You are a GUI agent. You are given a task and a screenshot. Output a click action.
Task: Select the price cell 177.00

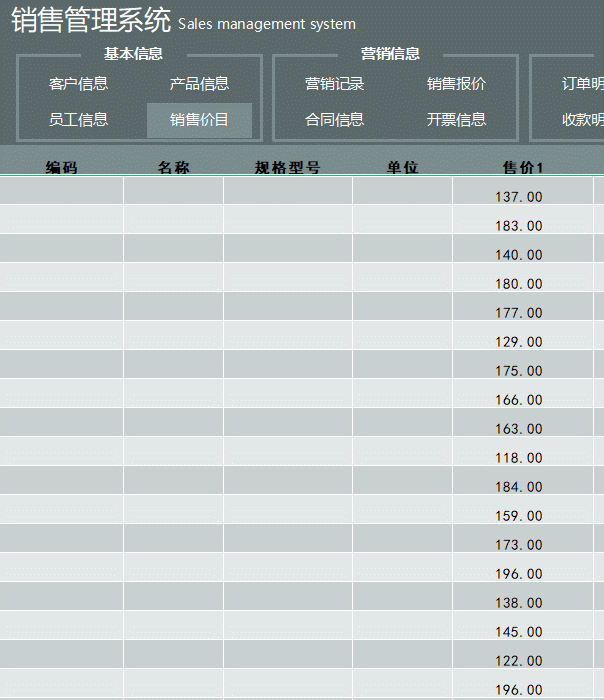(x=523, y=306)
